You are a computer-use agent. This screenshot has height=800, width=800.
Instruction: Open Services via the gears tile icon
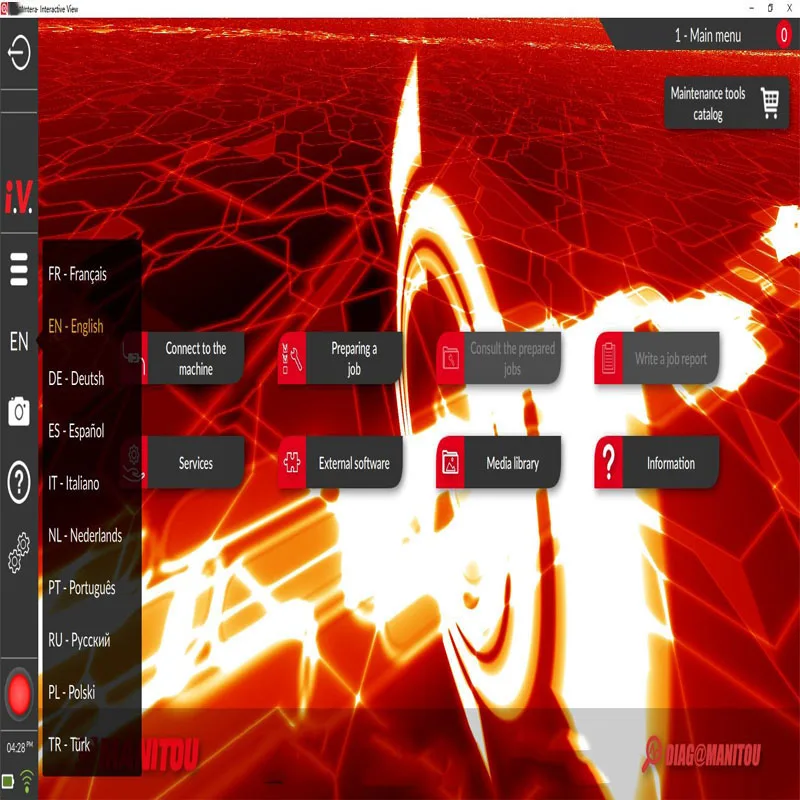tap(132, 461)
